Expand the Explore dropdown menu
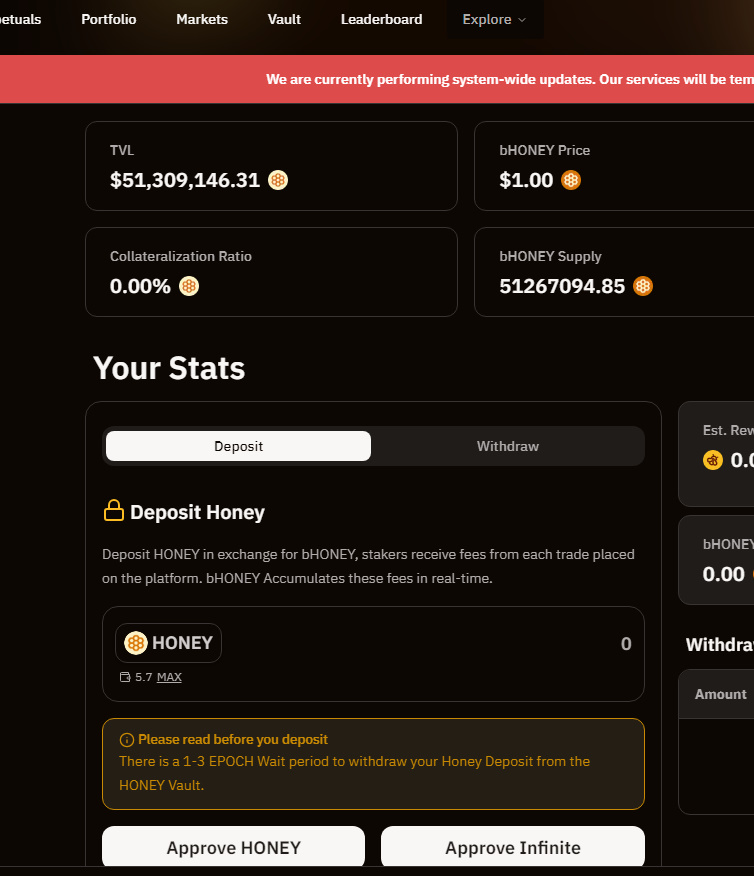 [495, 20]
